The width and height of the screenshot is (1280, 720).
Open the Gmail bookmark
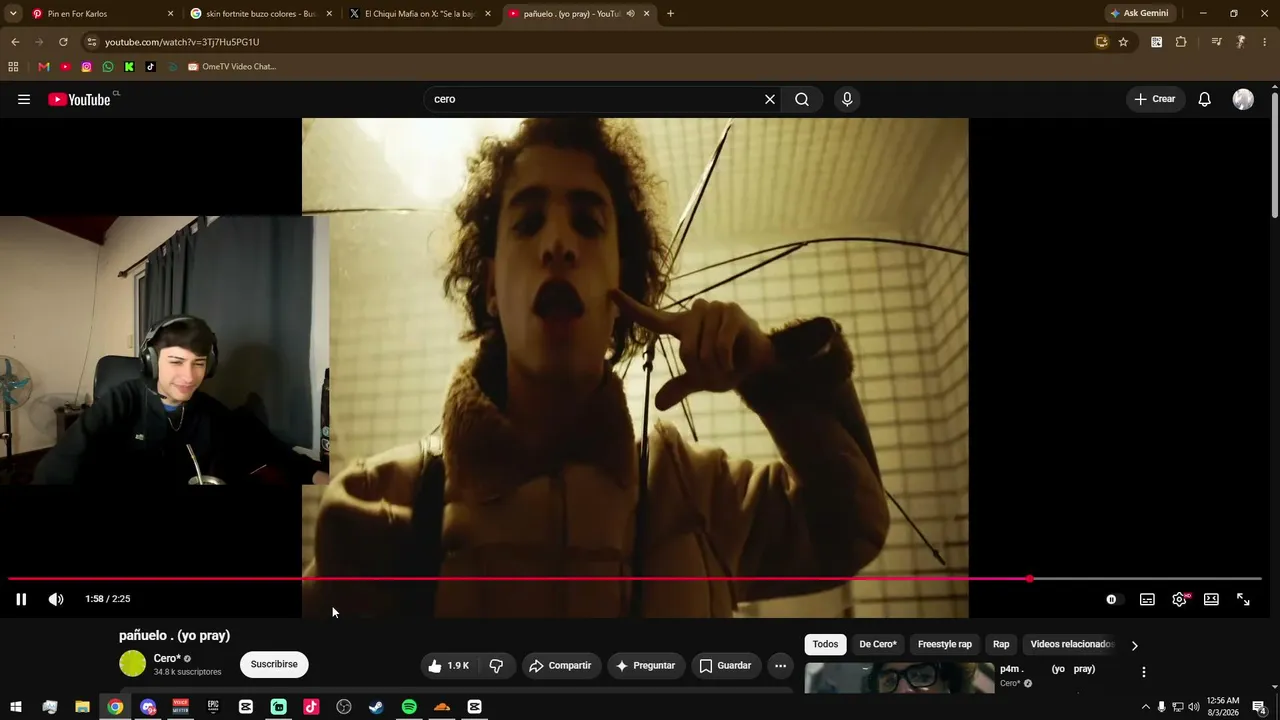click(44, 67)
